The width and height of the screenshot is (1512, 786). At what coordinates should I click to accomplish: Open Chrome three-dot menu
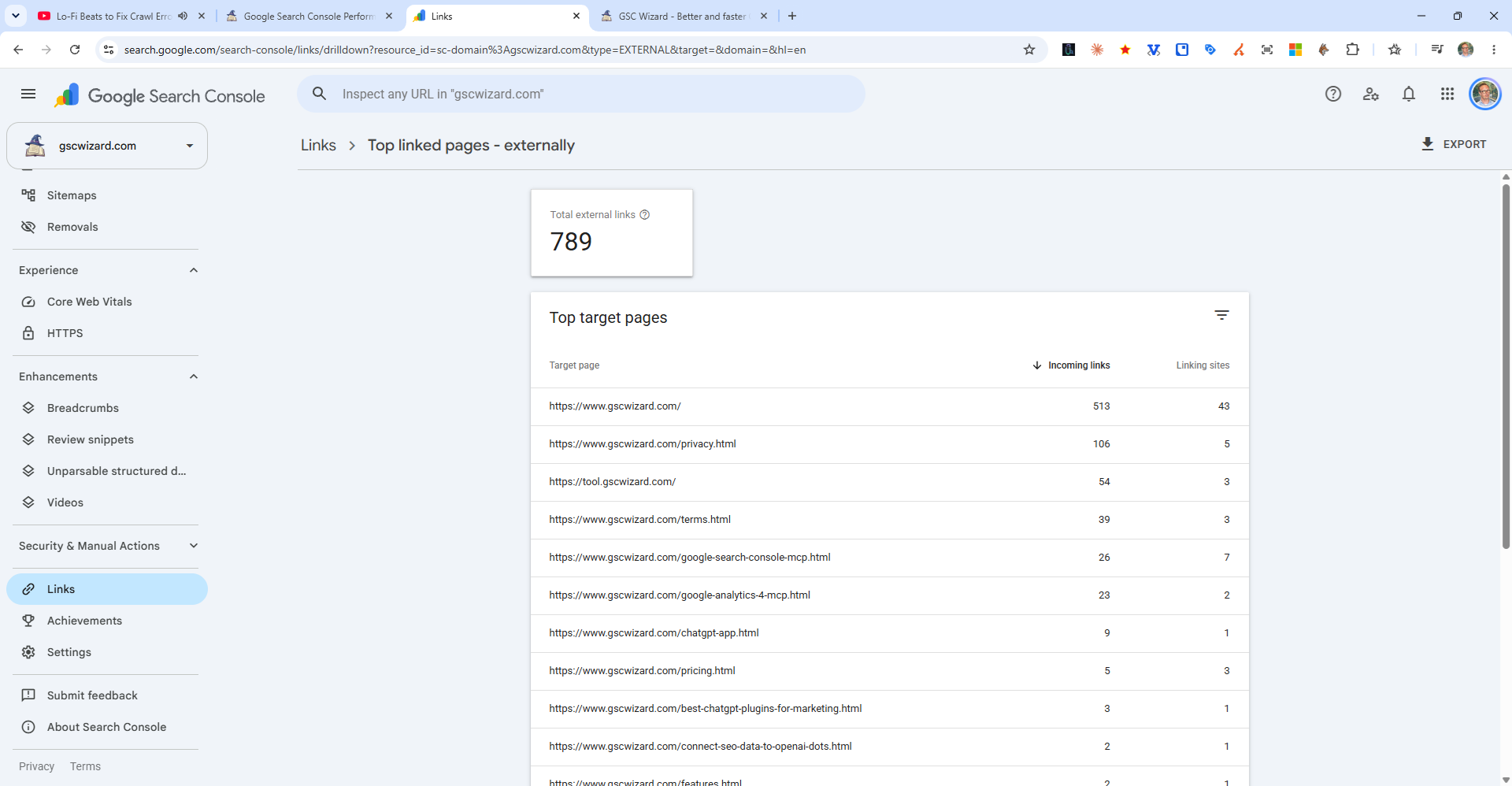click(1494, 50)
